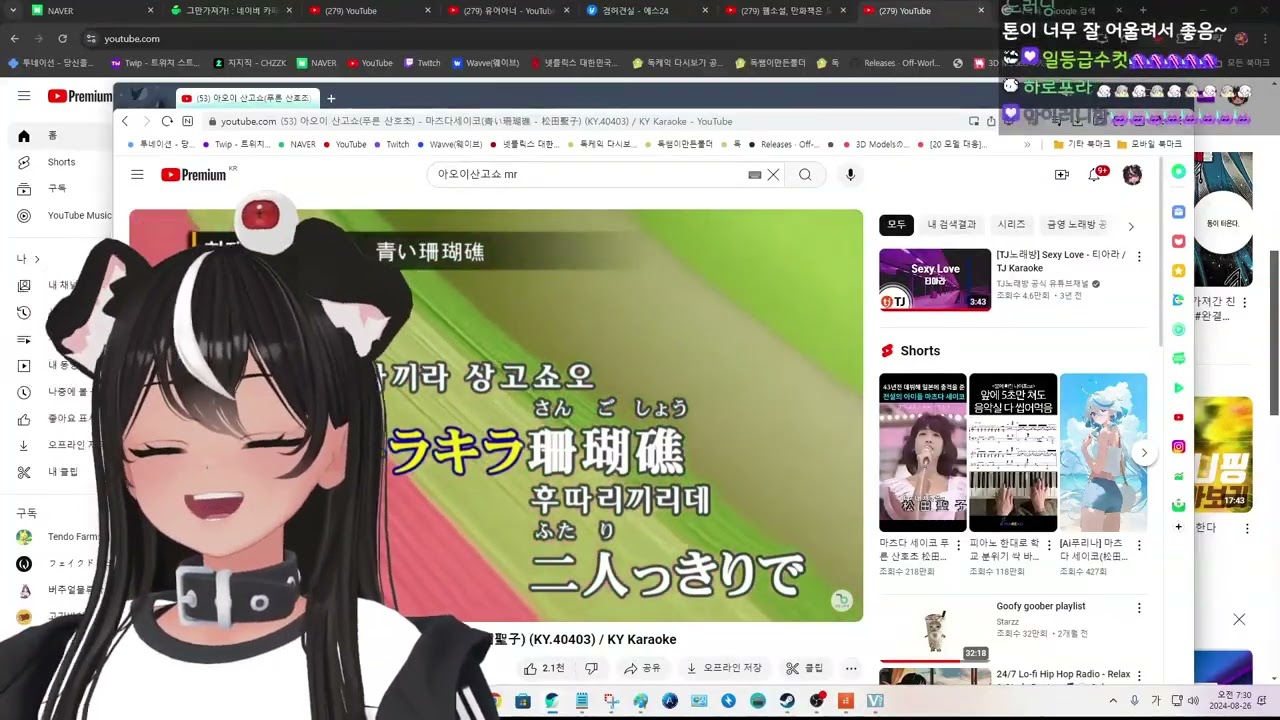The width and height of the screenshot is (1280, 720).
Task: Open YouTube Music in the left sidebar
Action: (66, 215)
